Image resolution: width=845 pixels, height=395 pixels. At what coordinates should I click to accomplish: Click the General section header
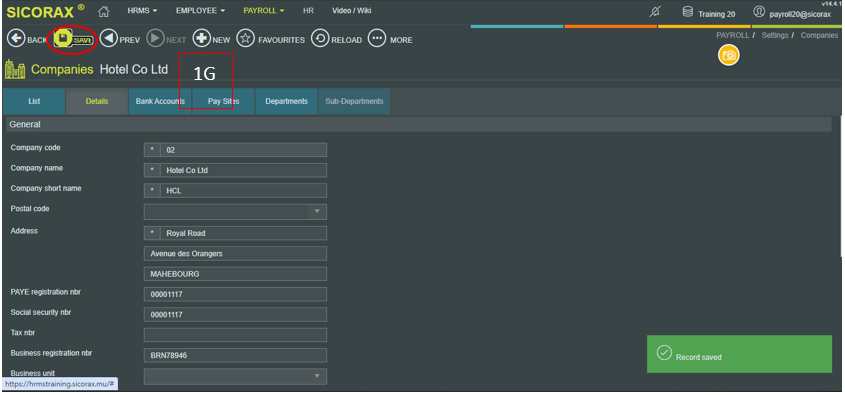pos(418,124)
